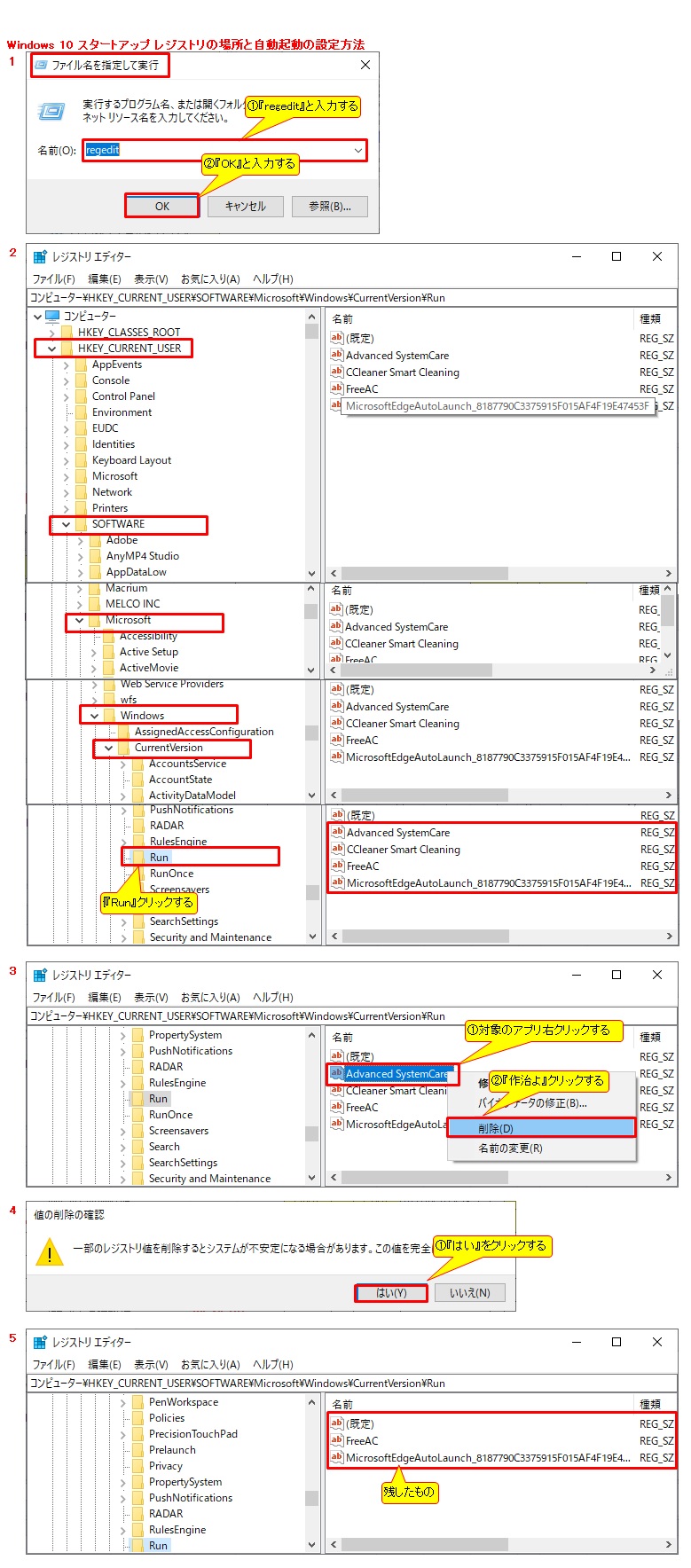Select the EUDC key
The width and height of the screenshot is (691, 1568).
[x=106, y=428]
